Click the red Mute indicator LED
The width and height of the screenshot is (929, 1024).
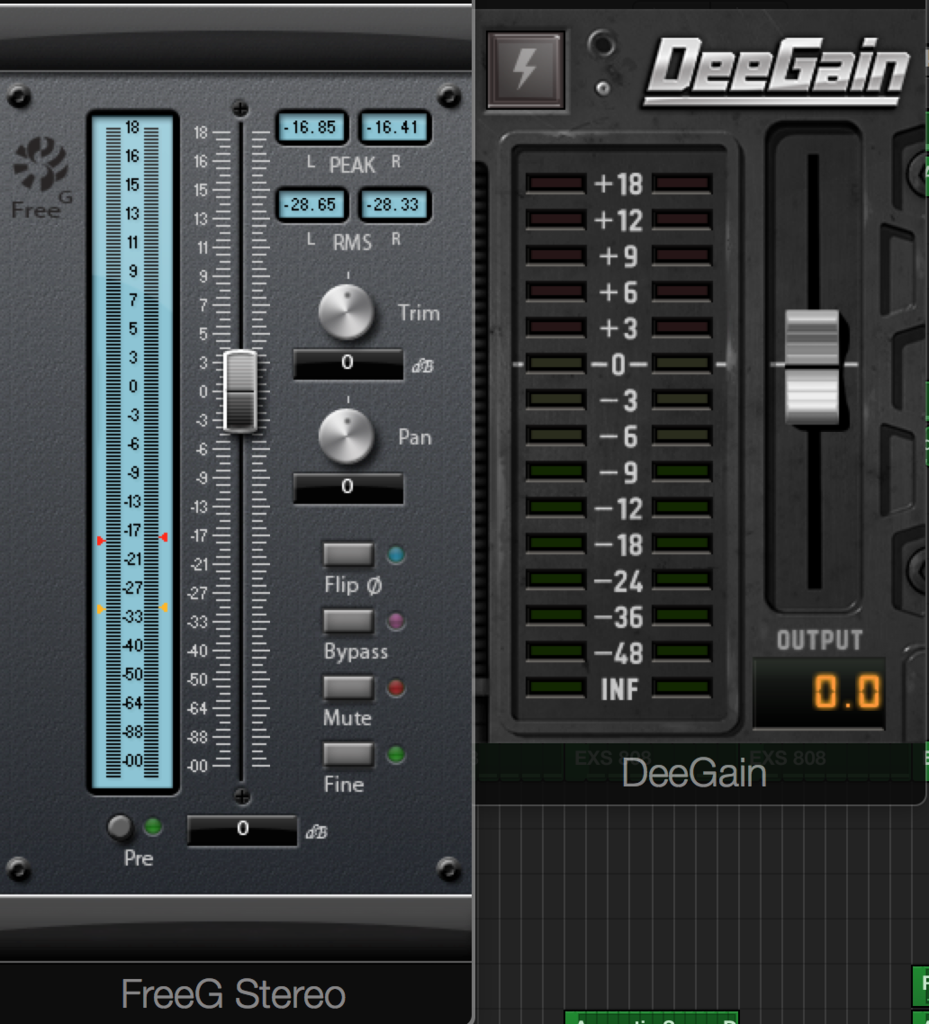pyautogui.click(x=396, y=687)
